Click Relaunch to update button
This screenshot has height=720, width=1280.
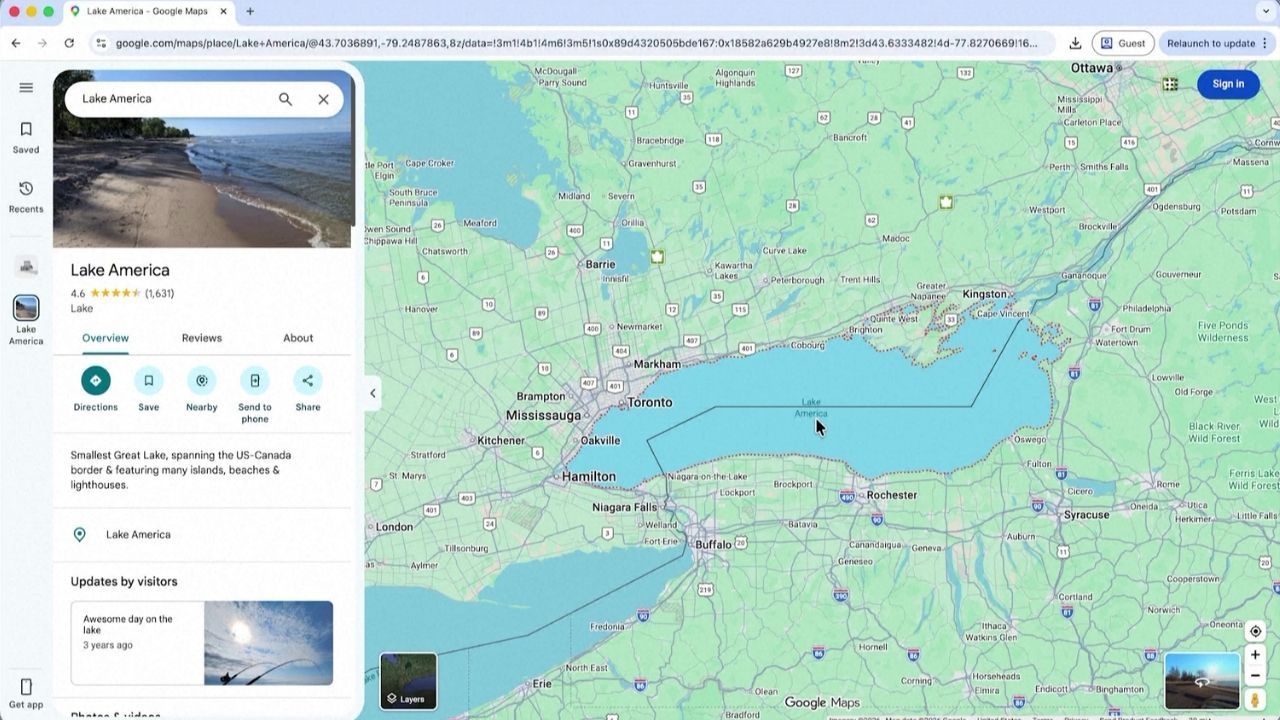point(1210,43)
